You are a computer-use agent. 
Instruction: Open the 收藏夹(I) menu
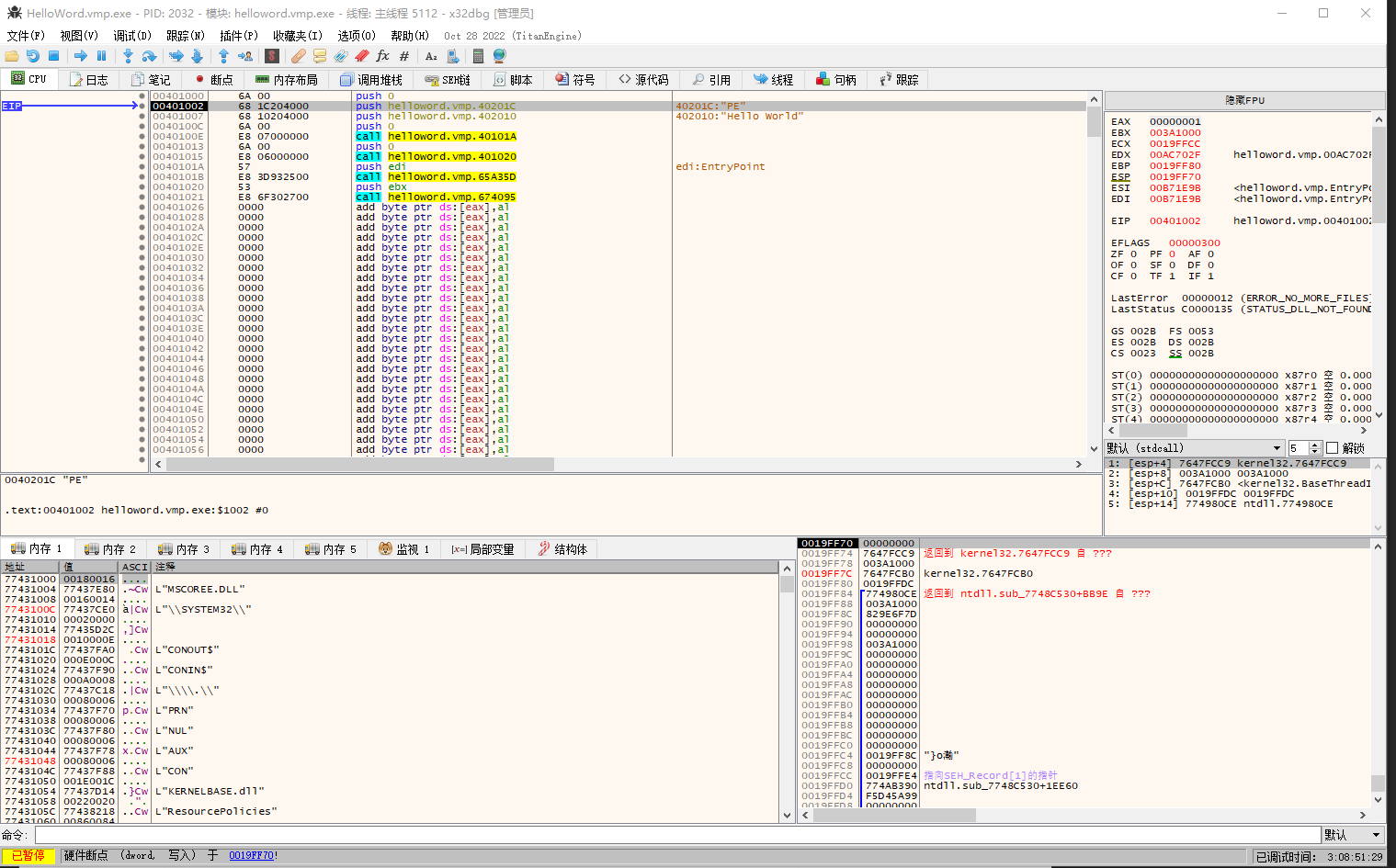click(x=298, y=36)
